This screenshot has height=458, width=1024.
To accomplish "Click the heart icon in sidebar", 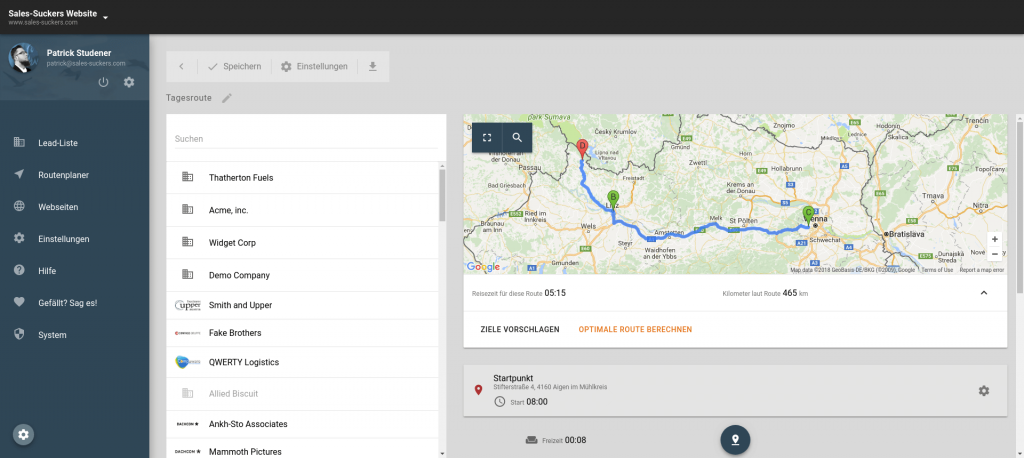I will click(x=19, y=302).
